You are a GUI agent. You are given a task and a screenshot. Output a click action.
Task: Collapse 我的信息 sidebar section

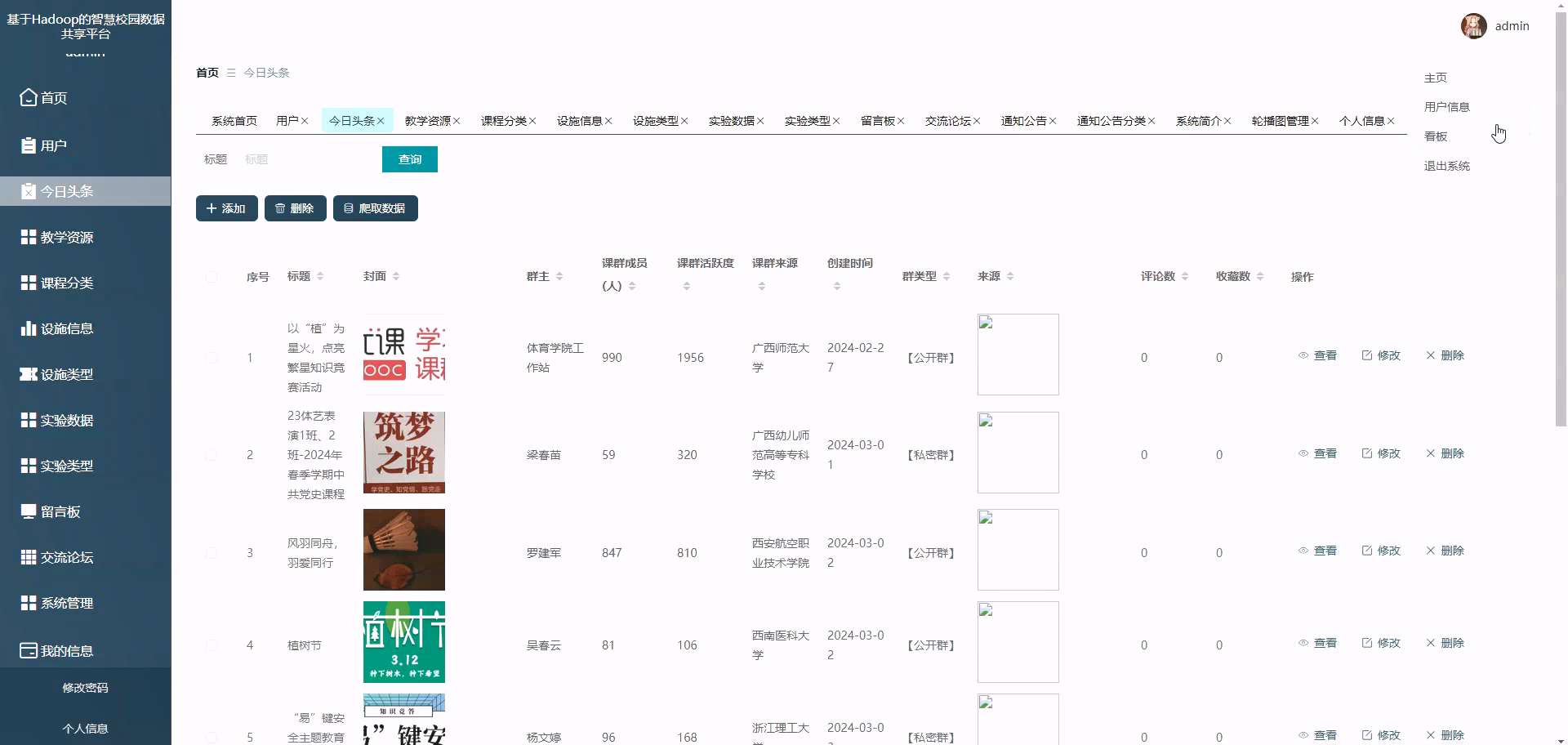tap(85, 650)
